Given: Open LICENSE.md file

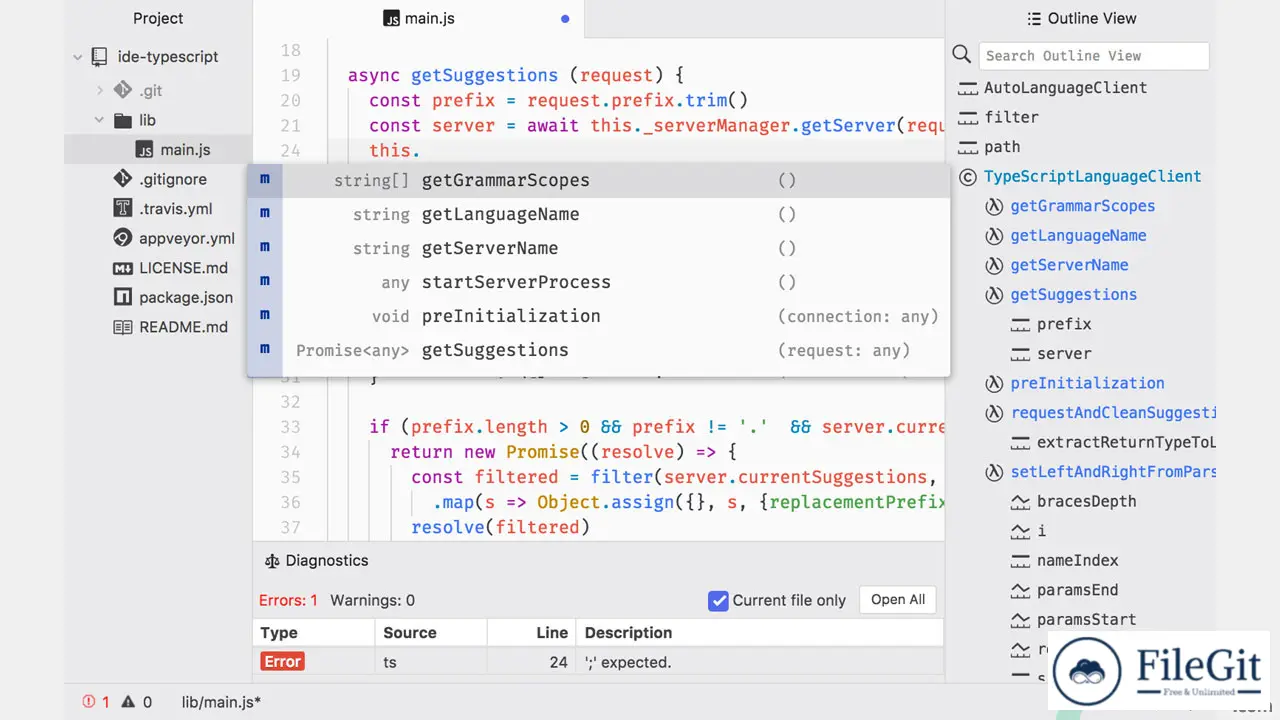Looking at the screenshot, I should tap(183, 268).
